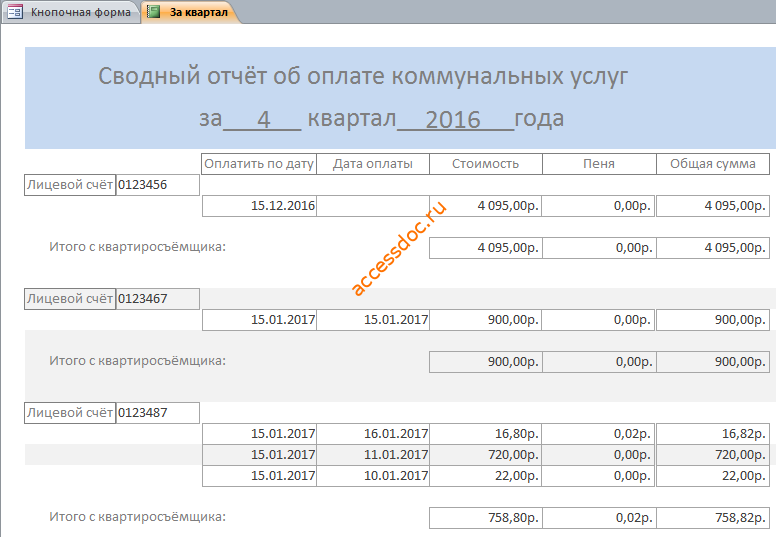Click penalty value 0,02р. in 16.01.2017 row
This screenshot has width=776, height=537.
599,434
